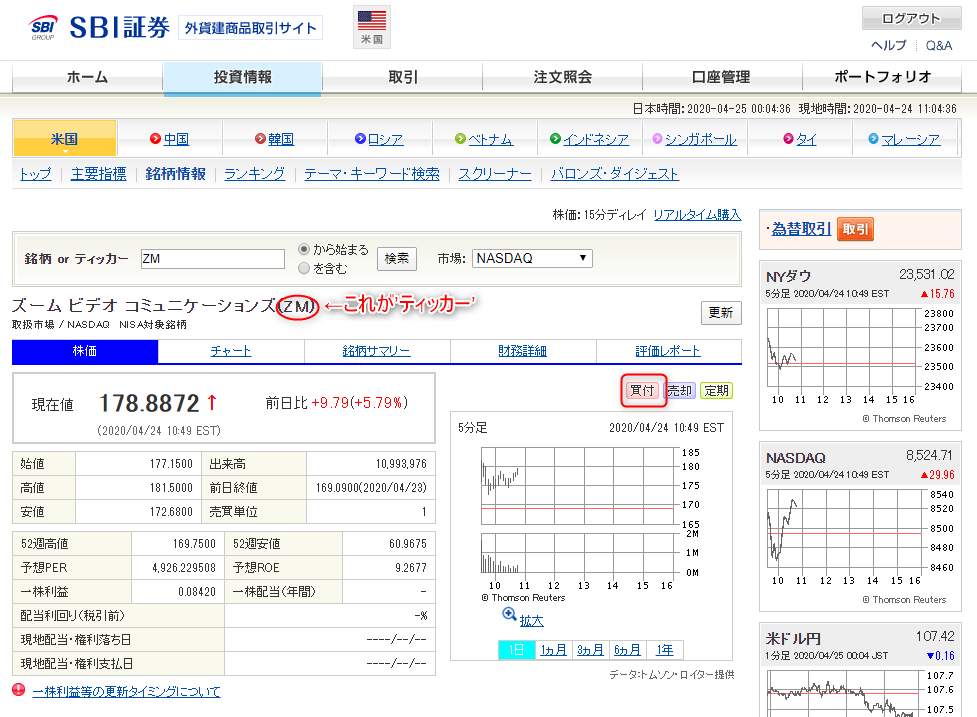Switch to the 財務詳細 tab

coord(522,351)
